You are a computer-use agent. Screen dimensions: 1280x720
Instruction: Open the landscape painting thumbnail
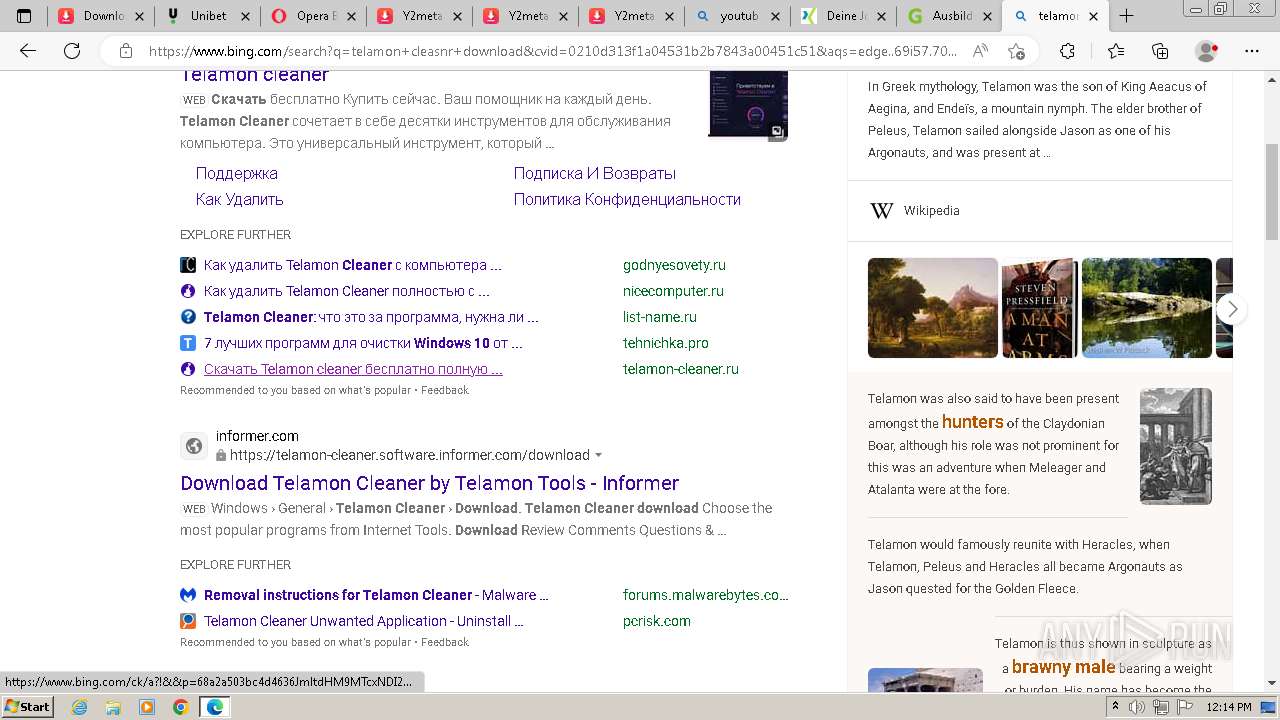[x=933, y=308]
